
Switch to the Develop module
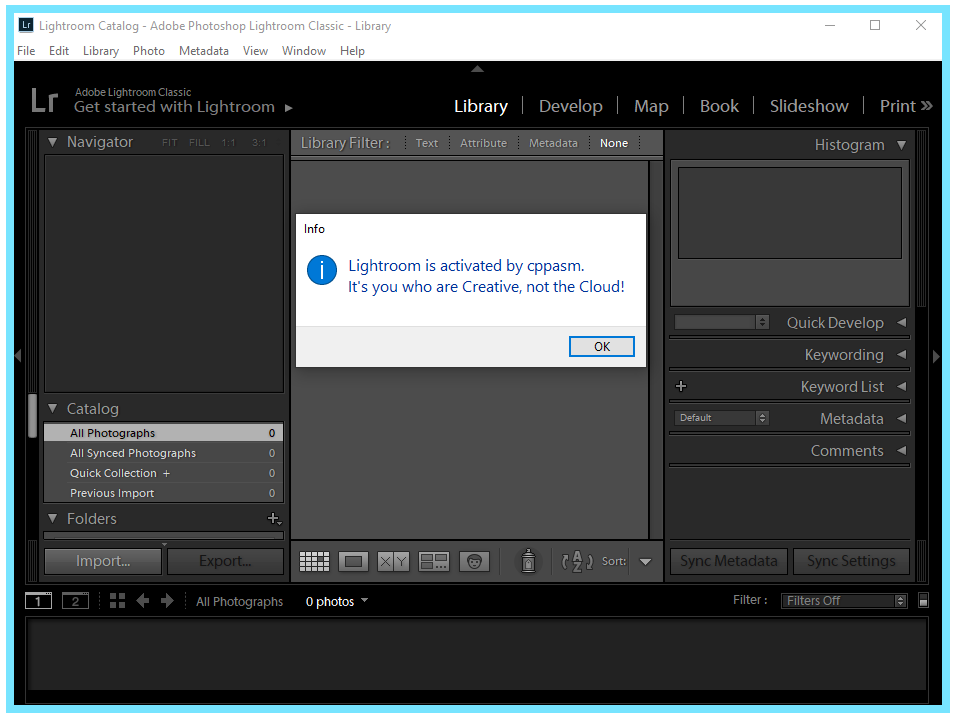[x=571, y=106]
